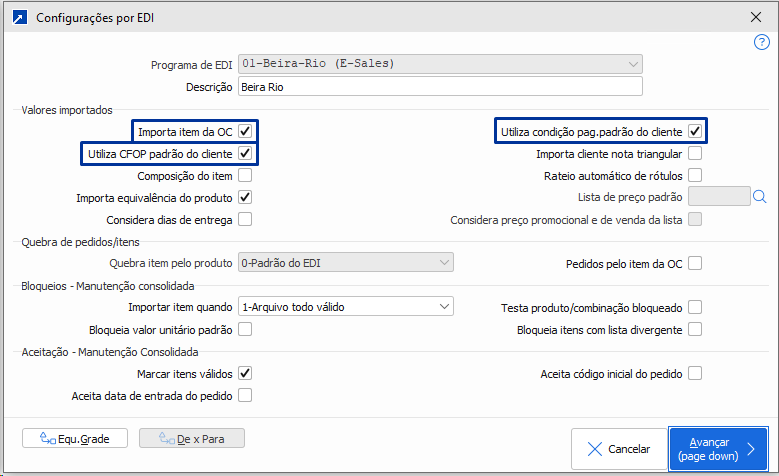Click the application arrow icon in the title bar

(17, 16)
